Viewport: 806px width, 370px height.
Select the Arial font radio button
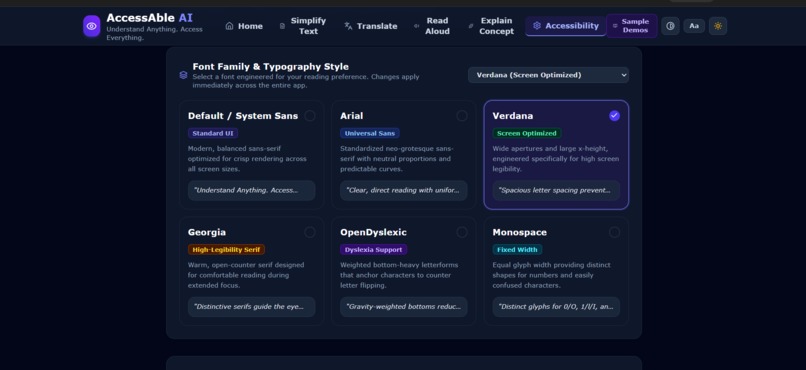[x=462, y=116]
